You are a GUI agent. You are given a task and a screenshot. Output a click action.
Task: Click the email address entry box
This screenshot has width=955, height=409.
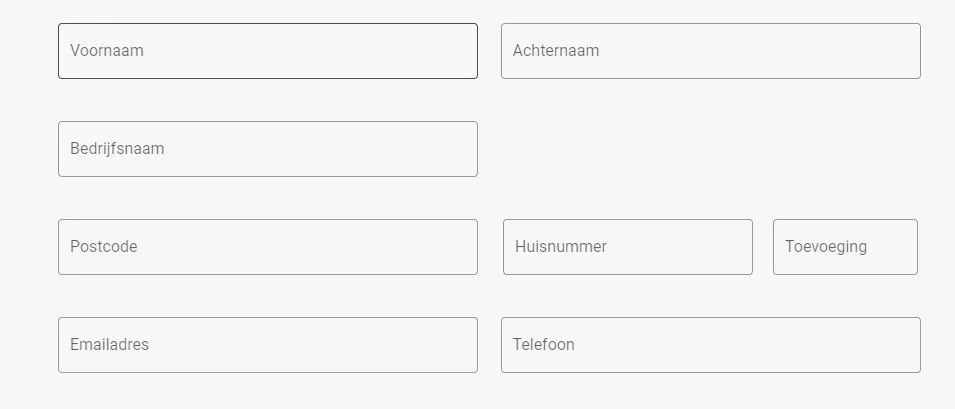point(267,345)
